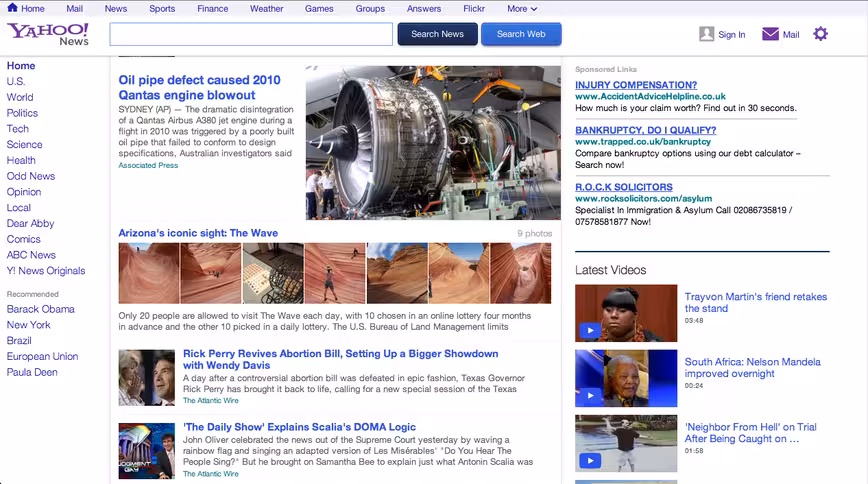868x484 pixels.
Task: Open the Rick Perry abortion bill headline
Action: (x=340, y=359)
